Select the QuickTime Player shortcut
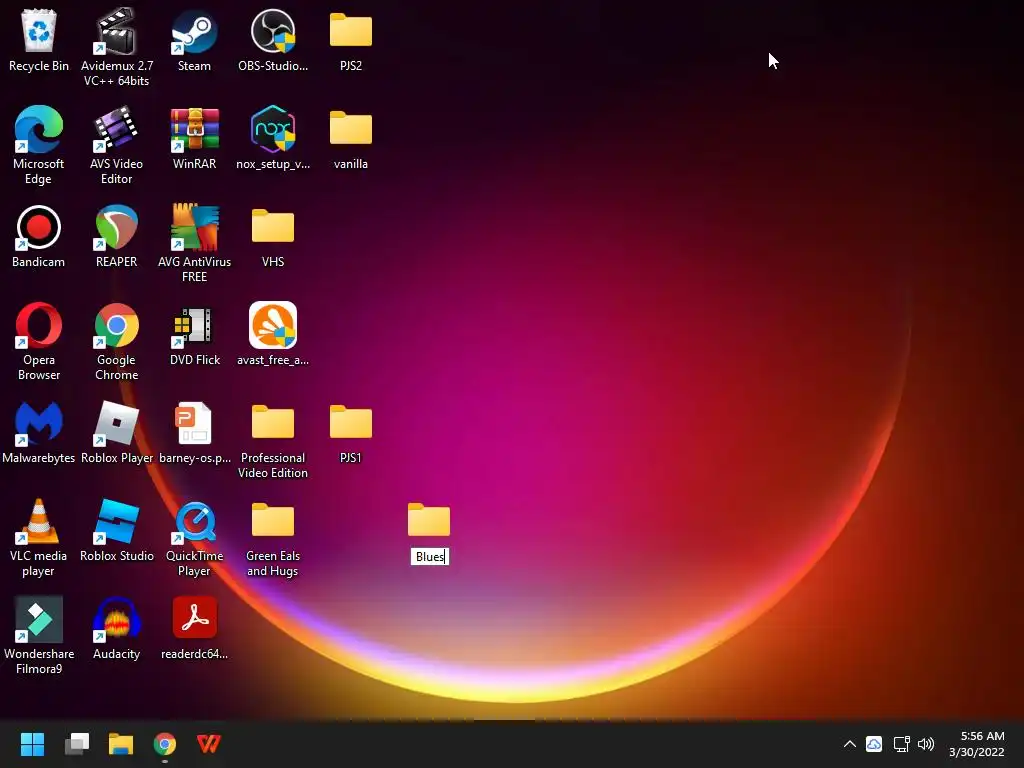 pyautogui.click(x=194, y=521)
